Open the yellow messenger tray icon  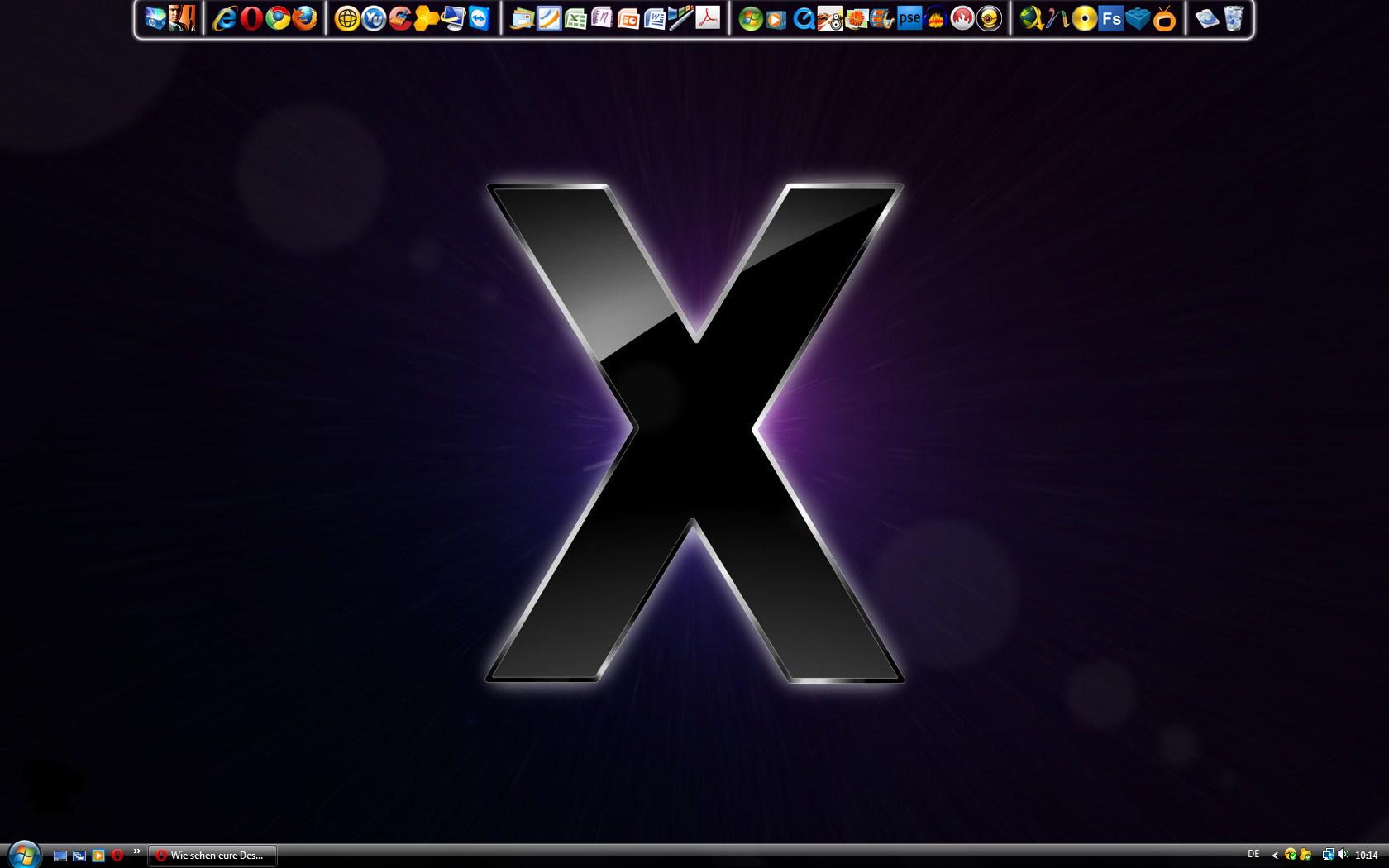coord(1305,856)
